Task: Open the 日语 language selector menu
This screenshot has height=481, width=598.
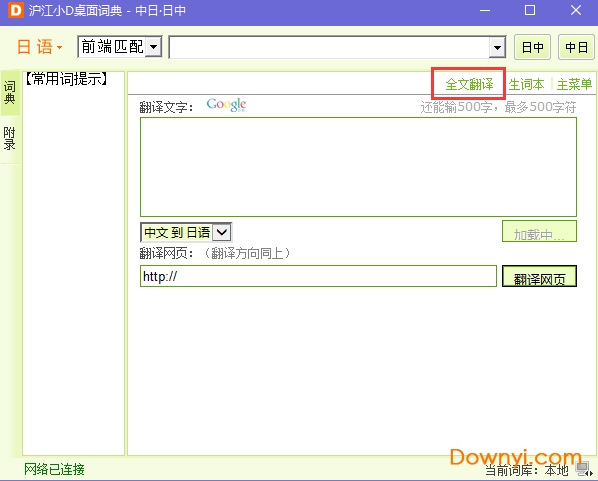Action: coord(40,47)
